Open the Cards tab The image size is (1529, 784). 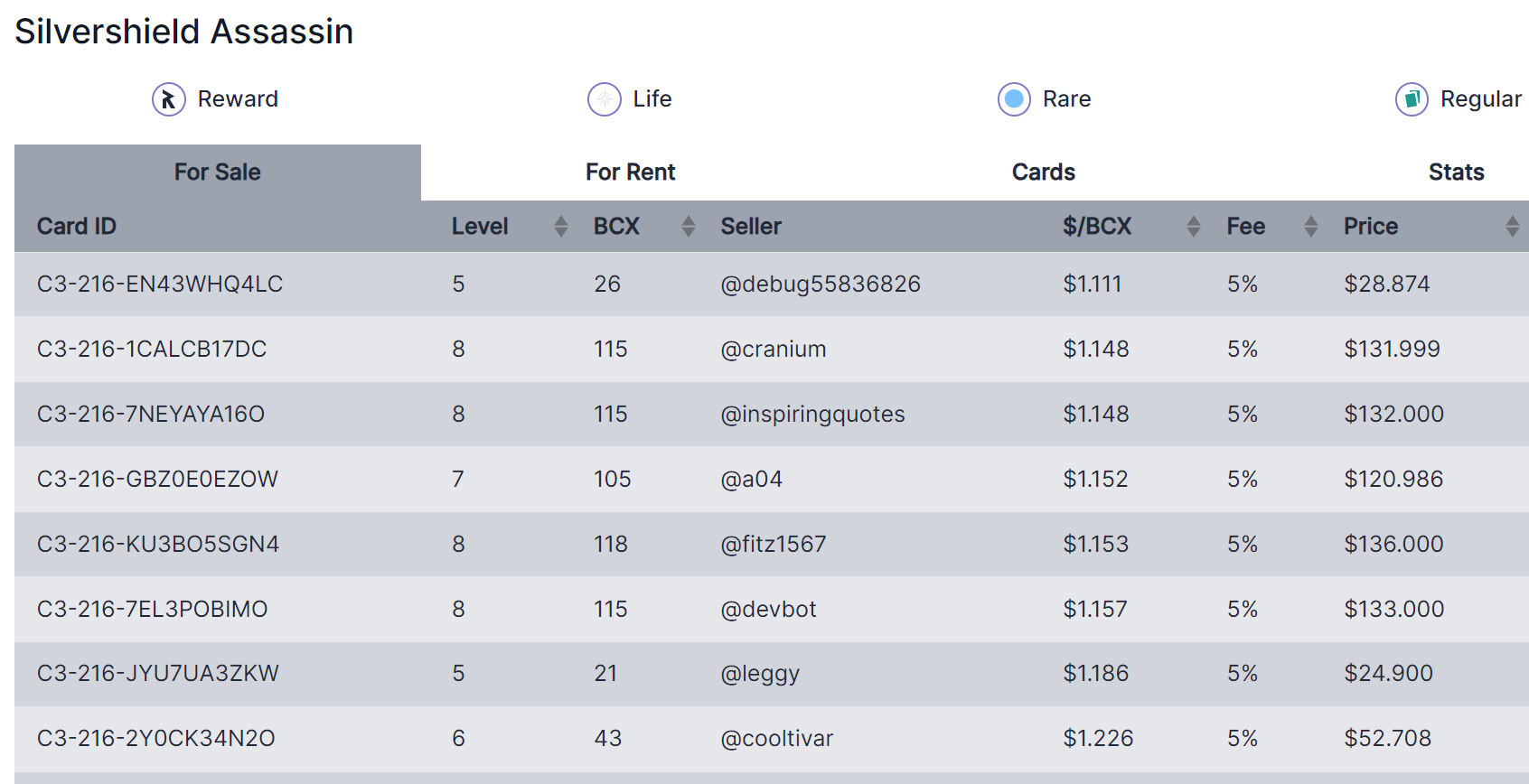[x=1043, y=173]
